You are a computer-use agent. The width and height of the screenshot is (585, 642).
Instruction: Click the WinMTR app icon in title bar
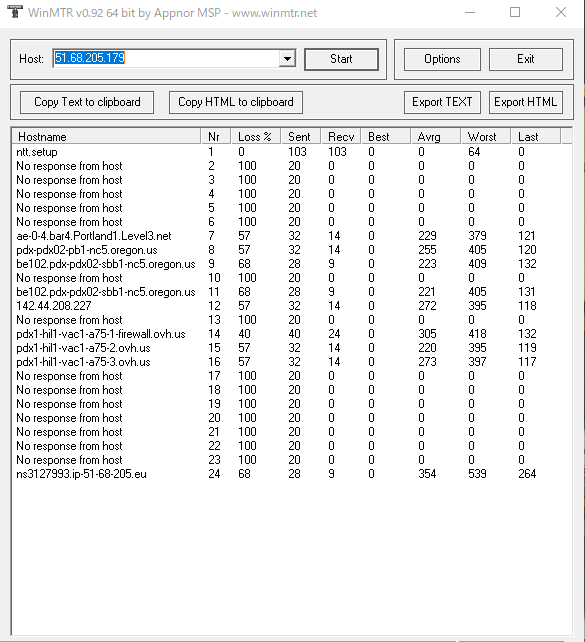(14, 12)
